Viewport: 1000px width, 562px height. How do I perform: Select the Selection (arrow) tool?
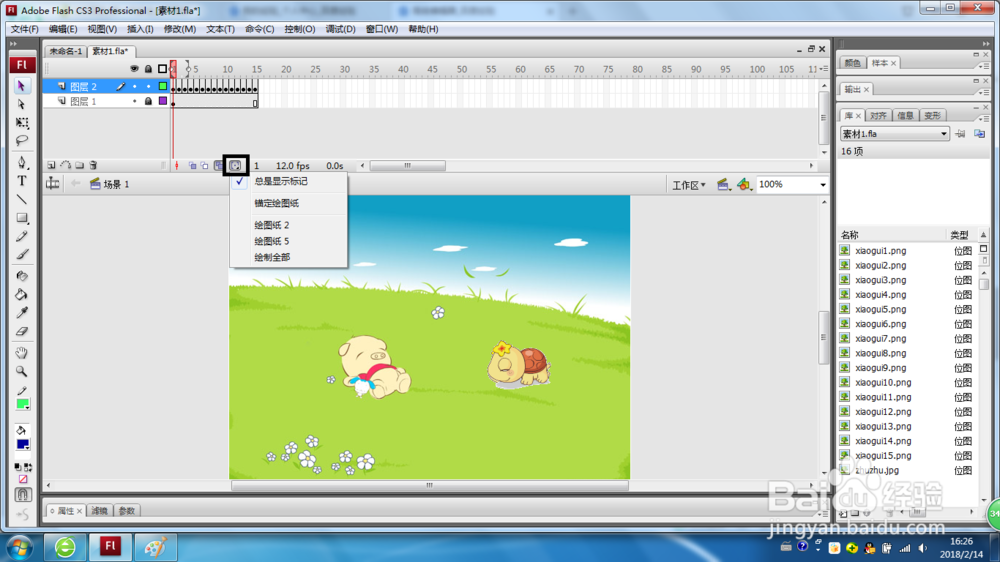22,86
